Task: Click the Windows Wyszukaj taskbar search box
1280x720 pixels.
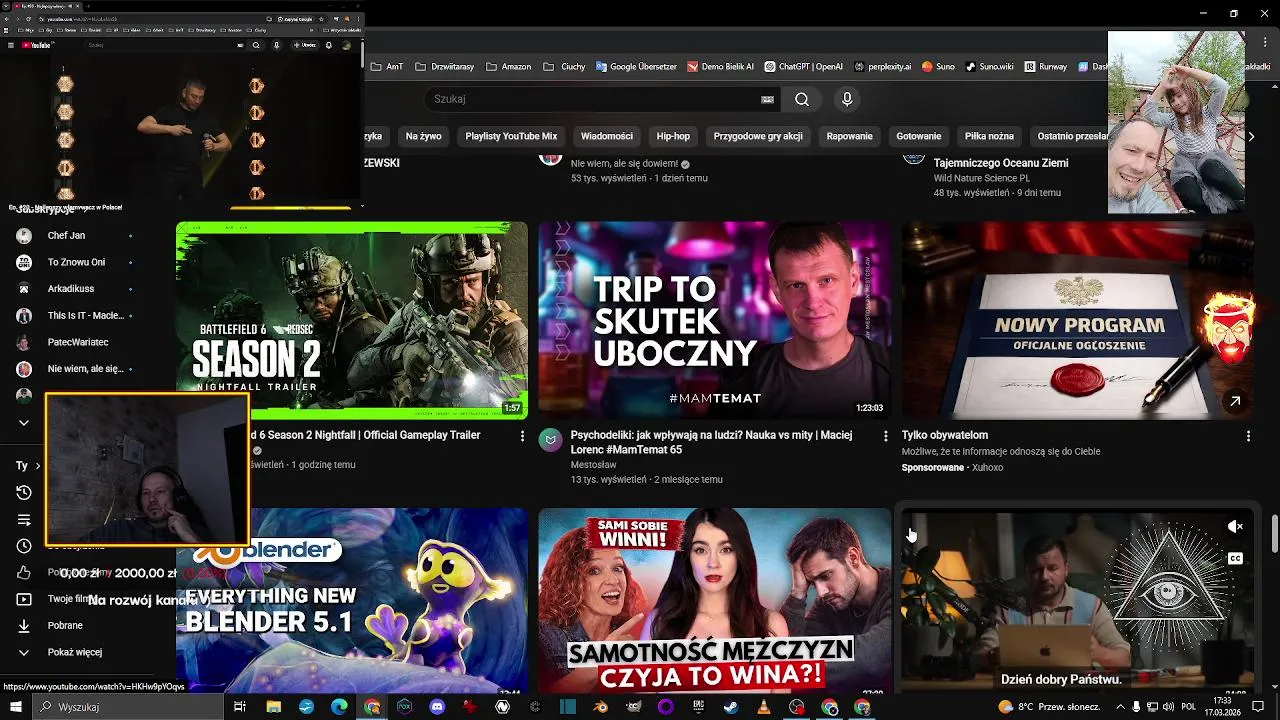Action: pos(128,707)
